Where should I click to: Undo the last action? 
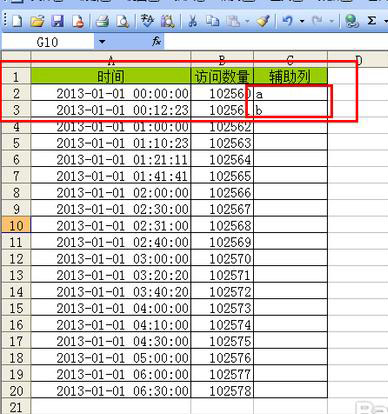[x=287, y=21]
